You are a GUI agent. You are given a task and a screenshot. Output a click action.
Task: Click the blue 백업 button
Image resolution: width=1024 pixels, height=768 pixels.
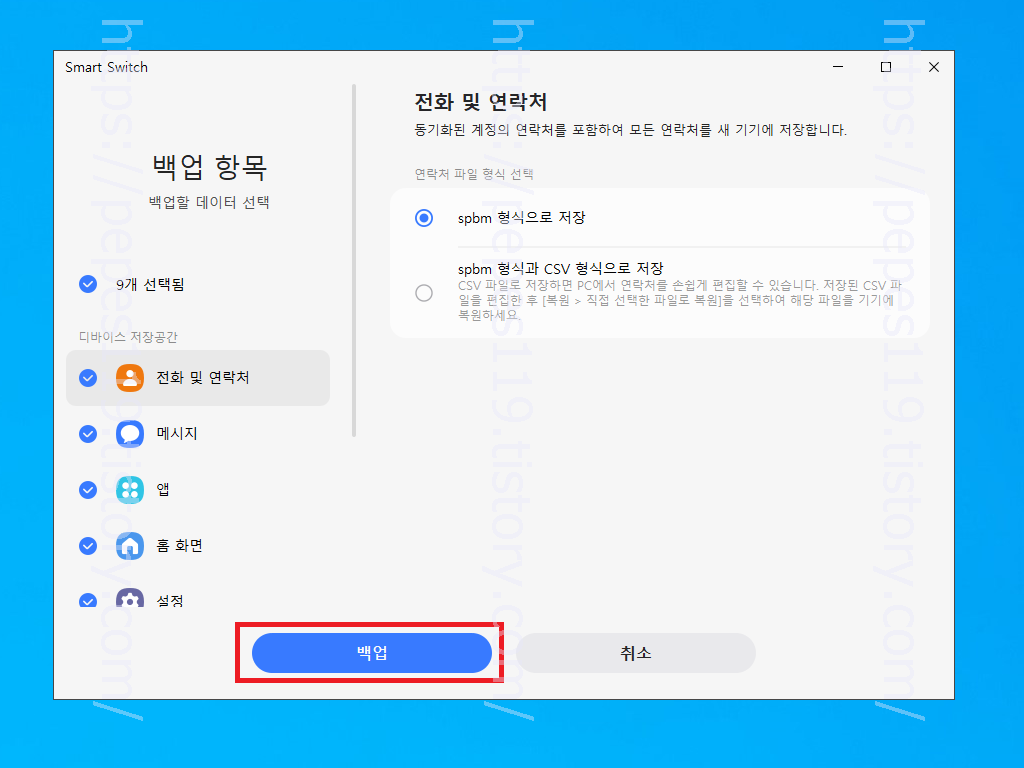[372, 652]
